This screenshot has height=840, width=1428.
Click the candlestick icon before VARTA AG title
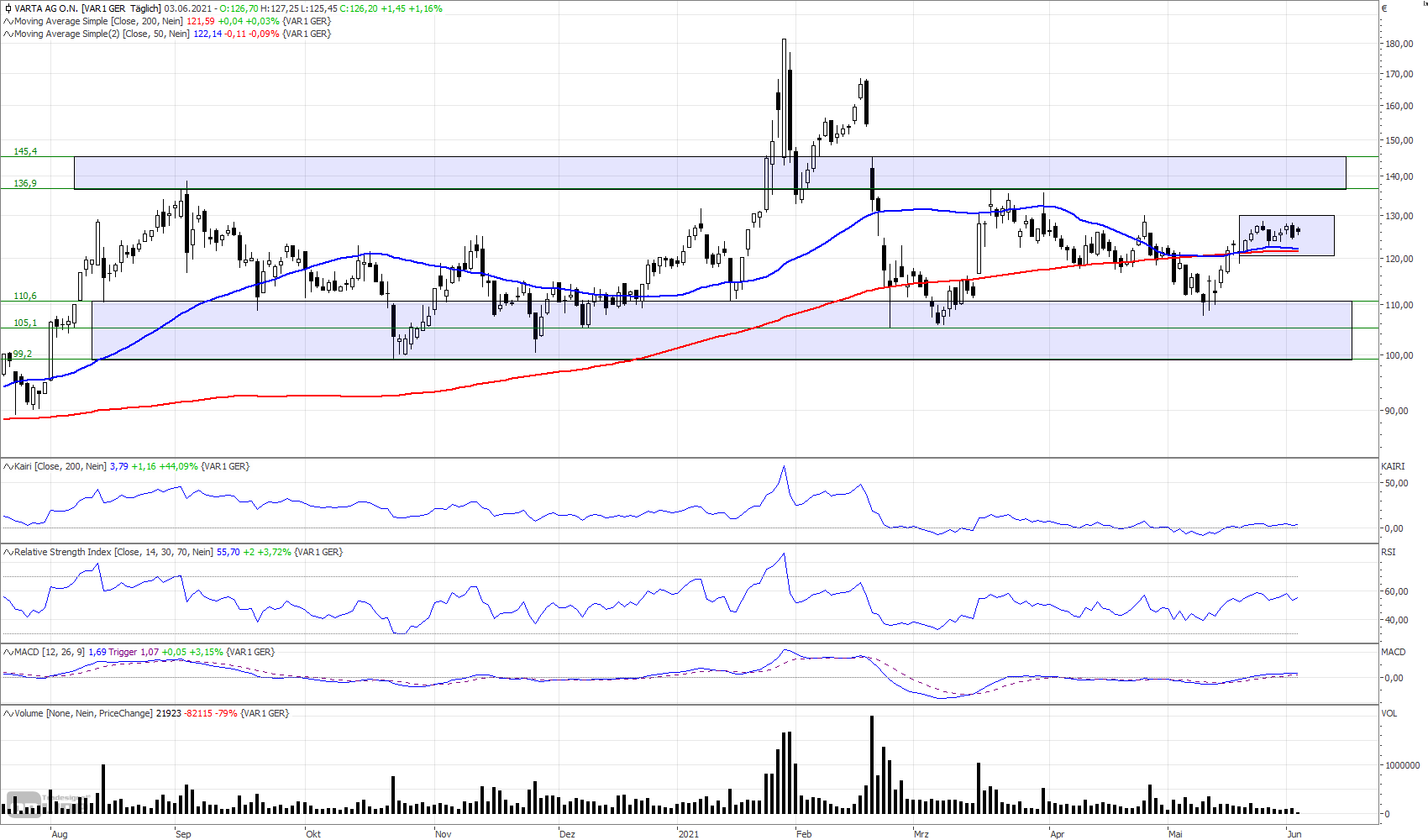(8, 8)
